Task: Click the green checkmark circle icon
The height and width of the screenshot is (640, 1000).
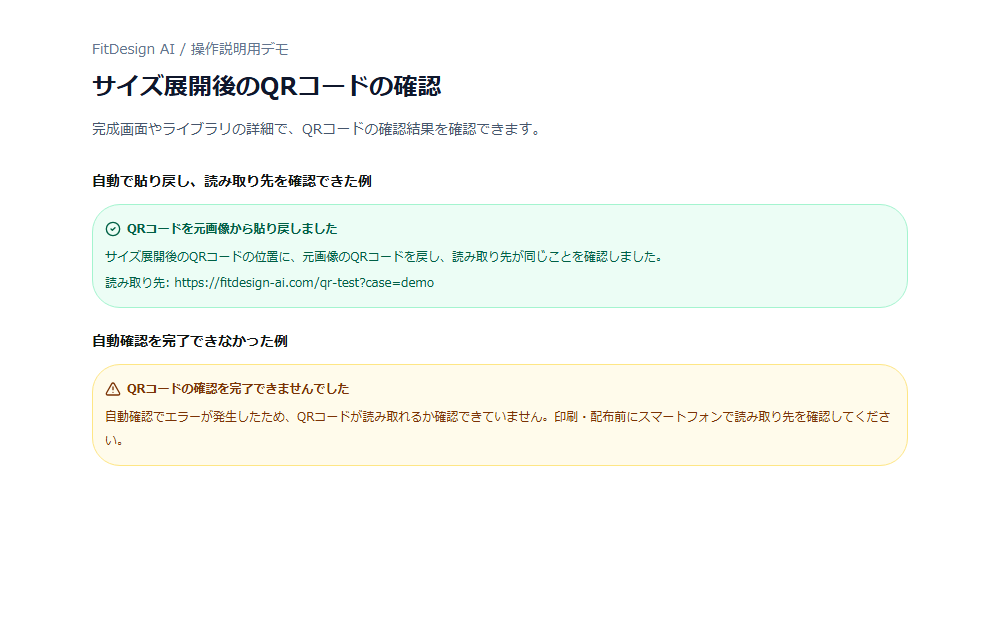Action: 113,229
